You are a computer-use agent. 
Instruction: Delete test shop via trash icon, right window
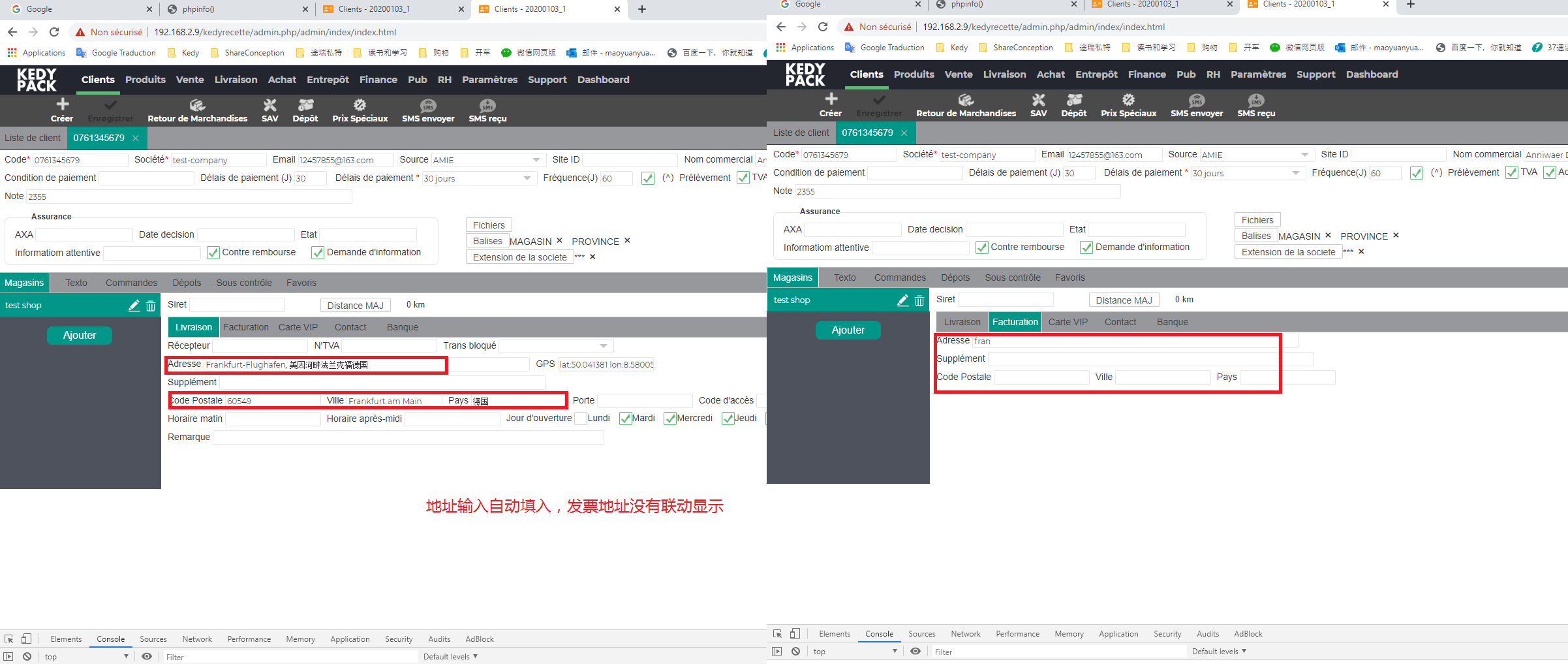pos(919,300)
